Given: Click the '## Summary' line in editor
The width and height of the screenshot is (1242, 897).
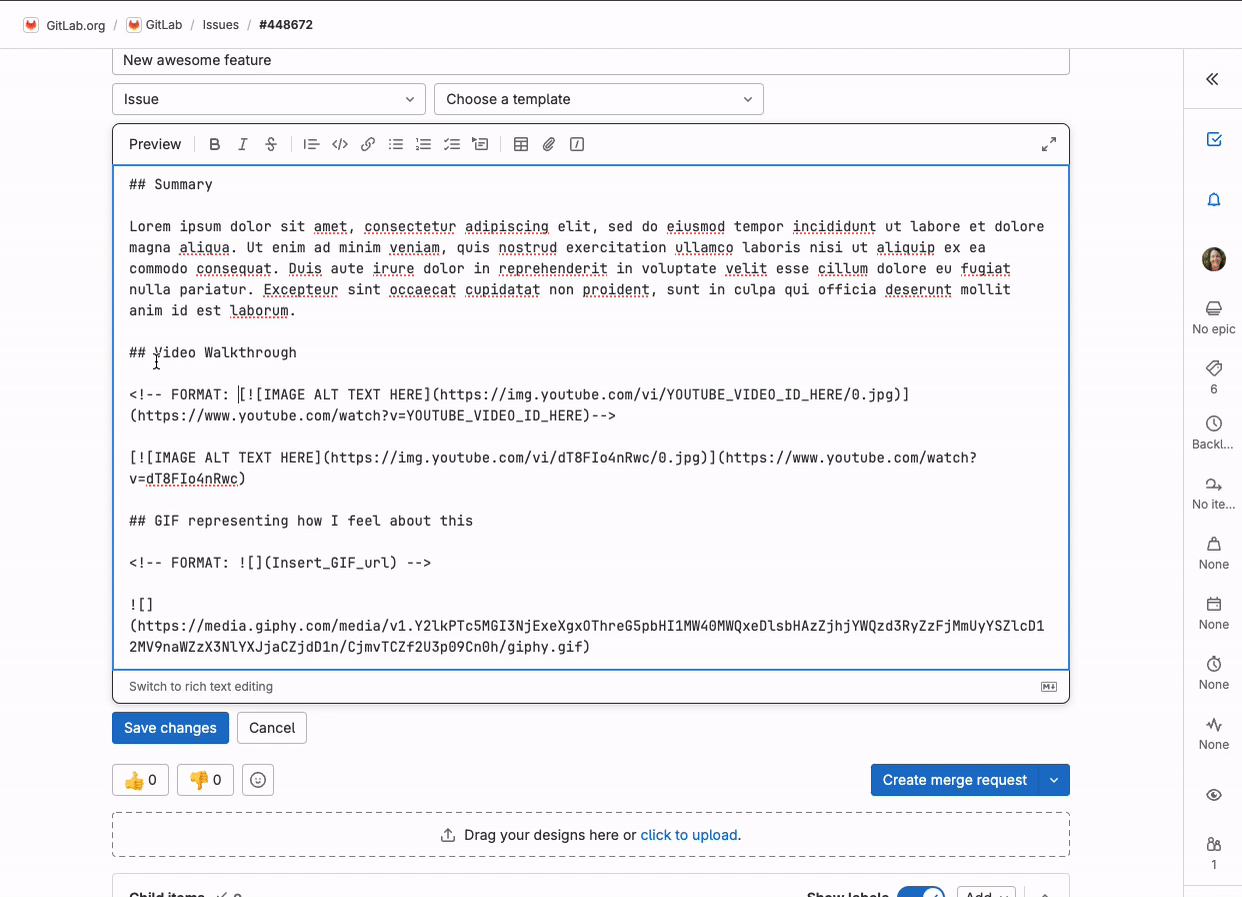Looking at the screenshot, I should point(171,185).
